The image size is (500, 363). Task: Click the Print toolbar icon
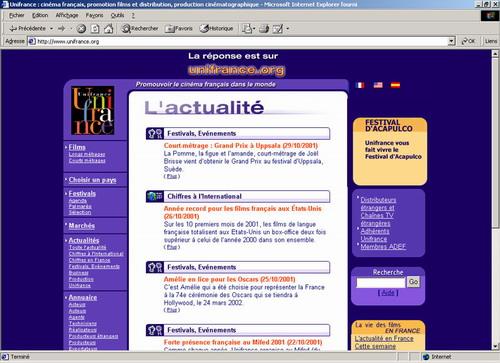pyautogui.click(x=264, y=29)
